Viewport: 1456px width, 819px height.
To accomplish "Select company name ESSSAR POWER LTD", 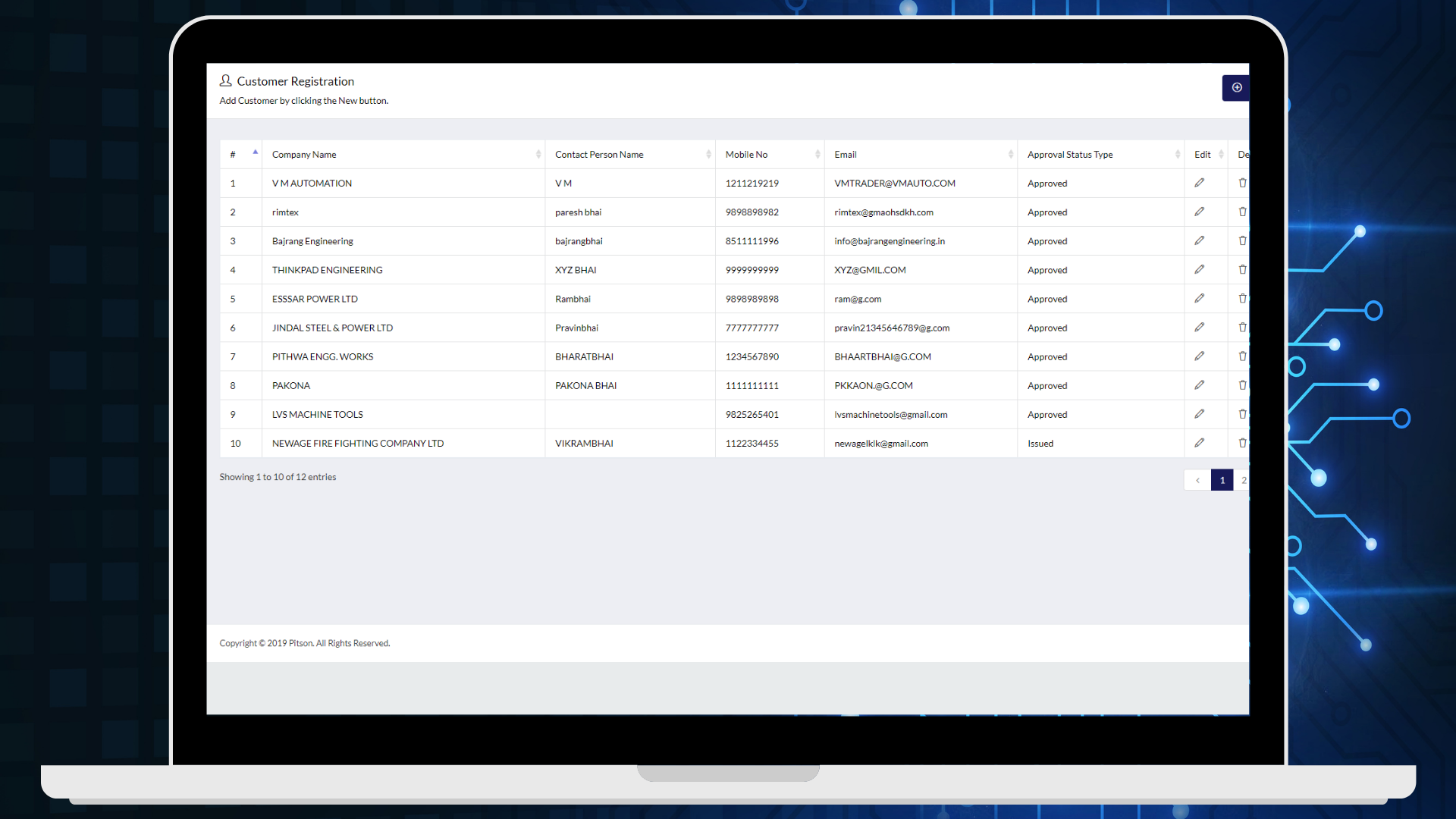I will [315, 299].
